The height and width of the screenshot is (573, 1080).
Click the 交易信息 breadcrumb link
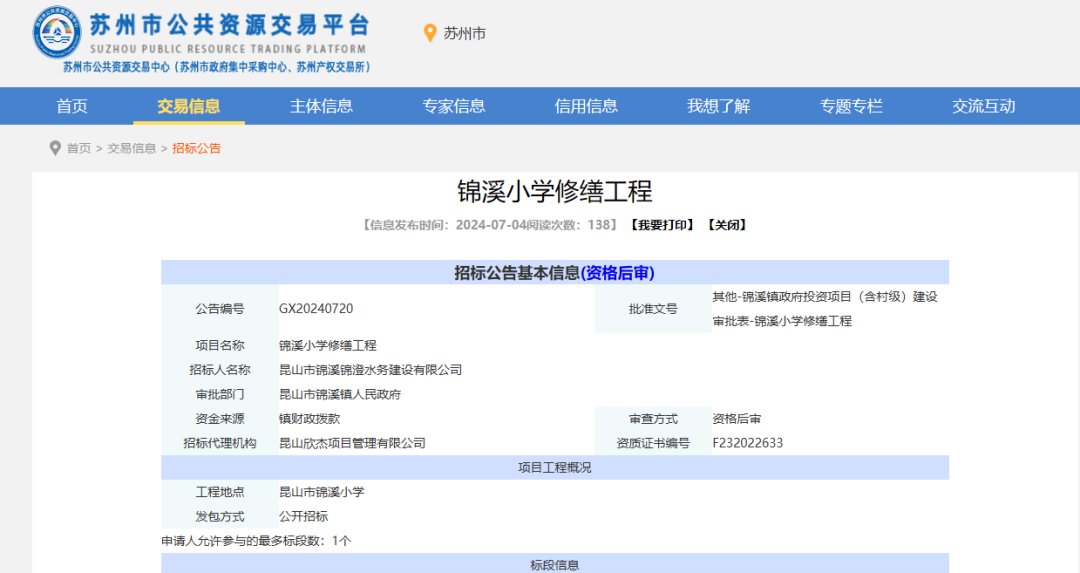132,148
